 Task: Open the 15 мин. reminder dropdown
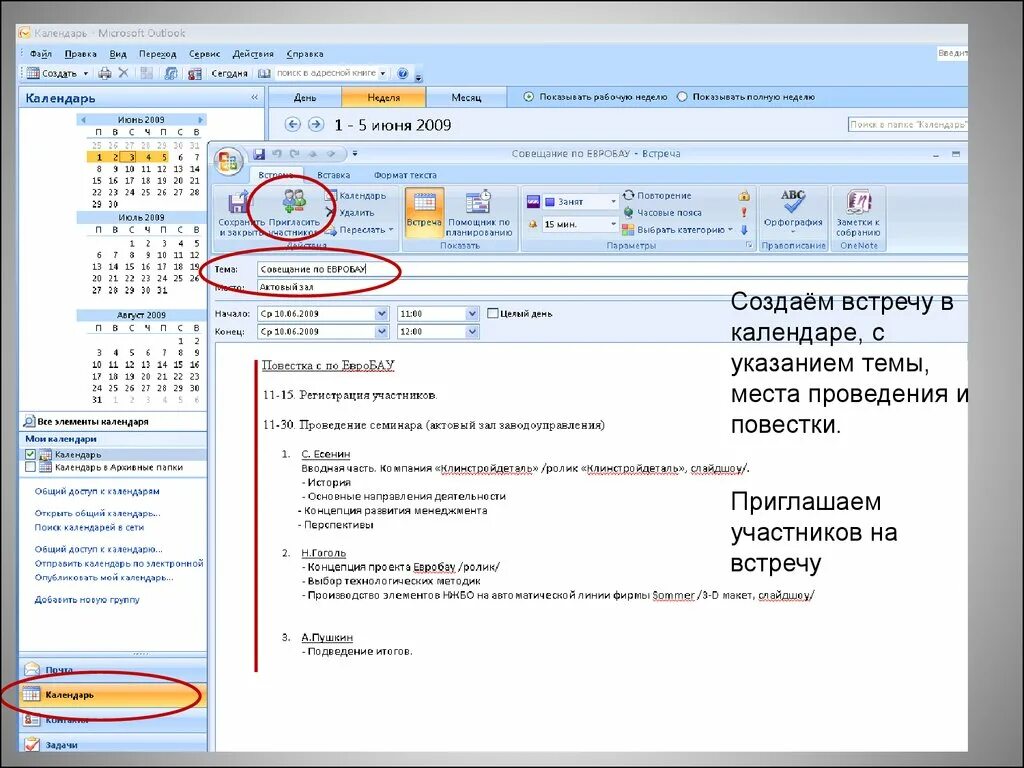613,224
